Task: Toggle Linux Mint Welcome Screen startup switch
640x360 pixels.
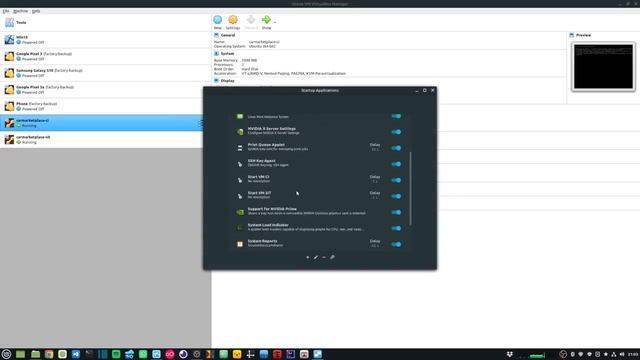Action: pos(396,116)
